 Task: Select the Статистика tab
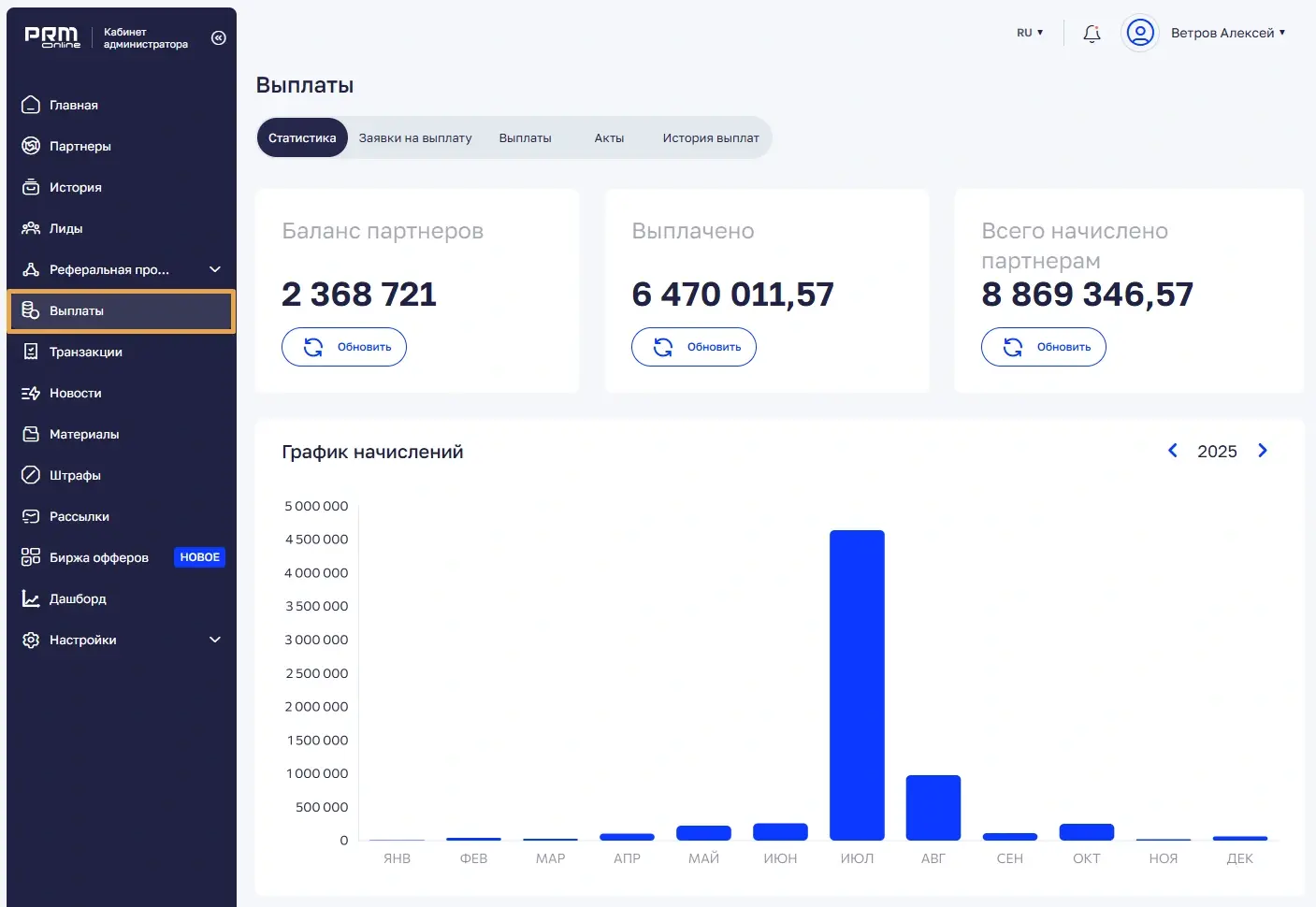(x=302, y=137)
